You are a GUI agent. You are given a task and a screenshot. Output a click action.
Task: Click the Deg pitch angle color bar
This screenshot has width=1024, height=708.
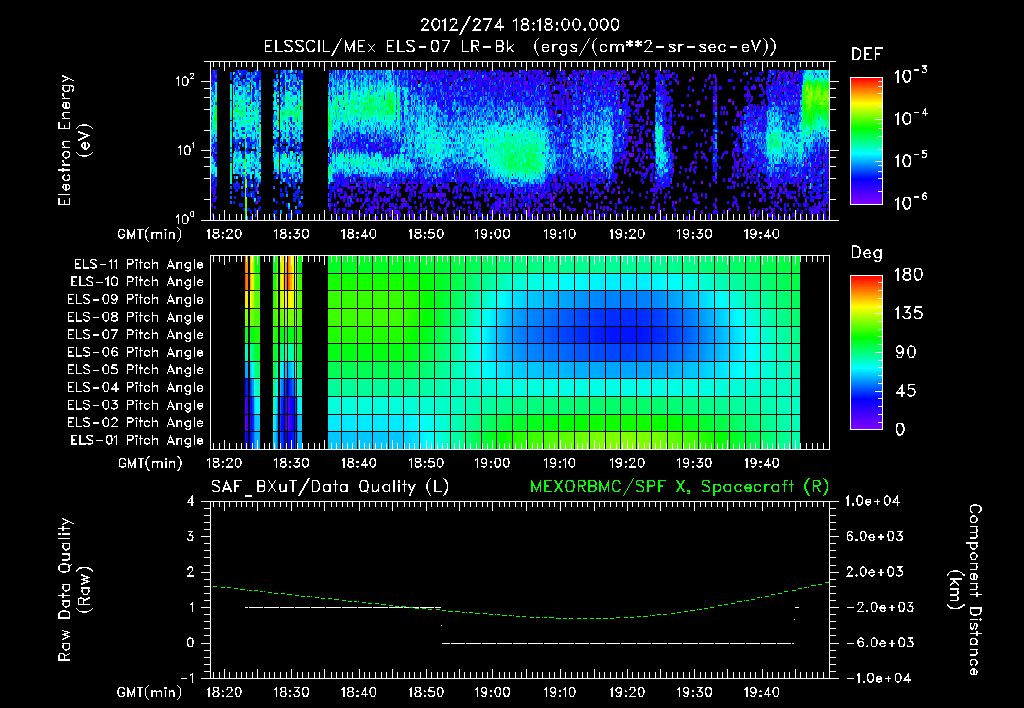[867, 352]
